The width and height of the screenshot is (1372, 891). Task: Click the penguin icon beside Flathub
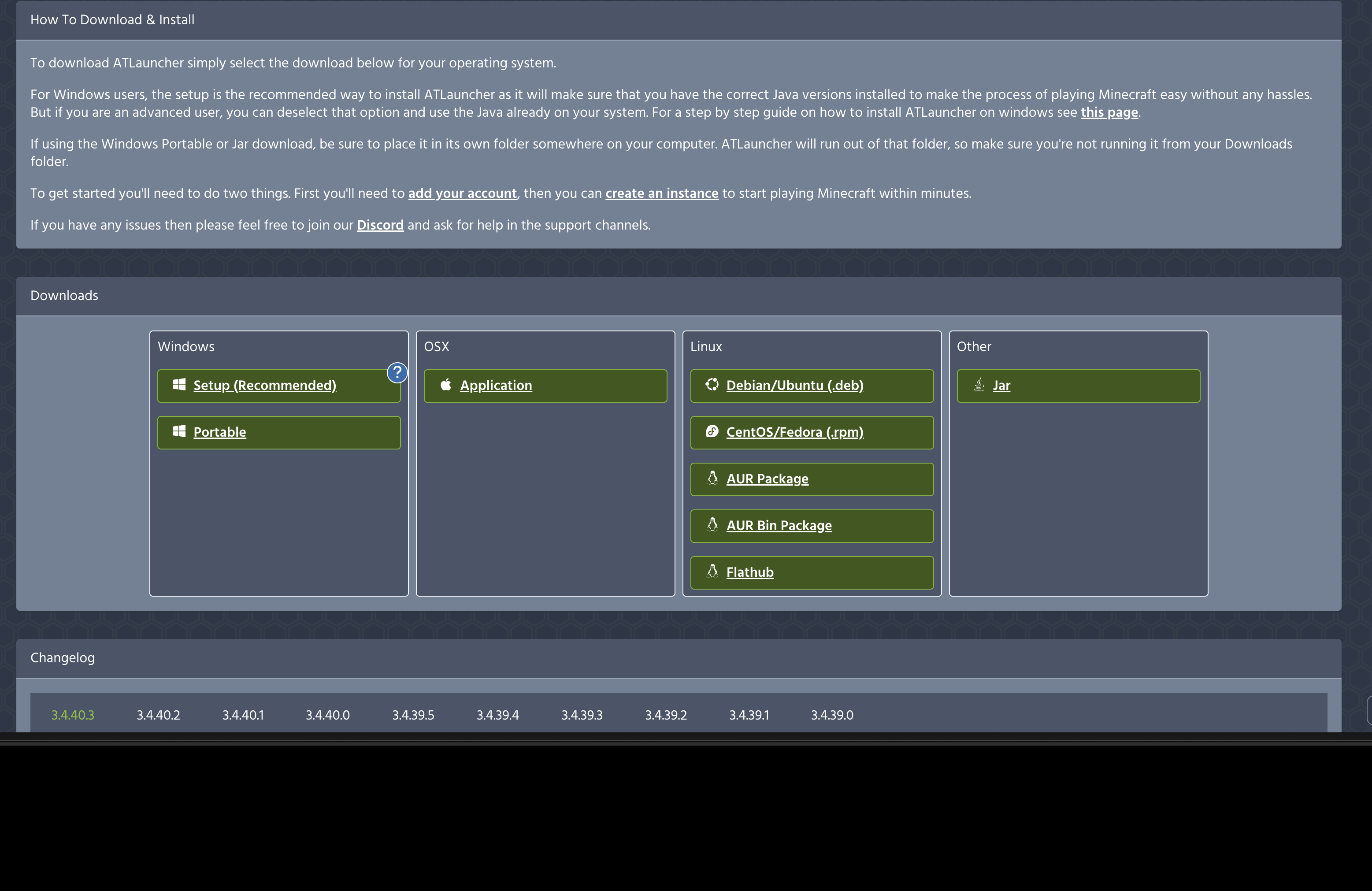coord(712,572)
